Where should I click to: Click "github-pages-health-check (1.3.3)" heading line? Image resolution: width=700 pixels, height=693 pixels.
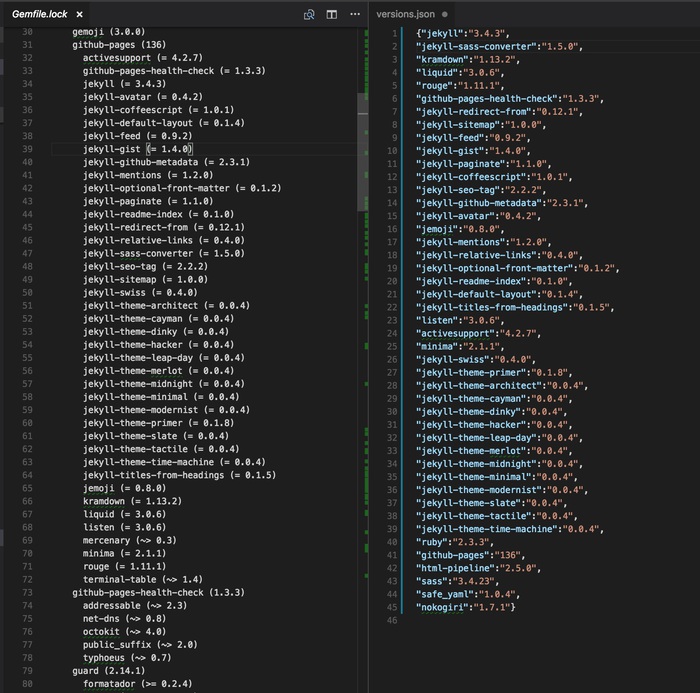coord(158,593)
